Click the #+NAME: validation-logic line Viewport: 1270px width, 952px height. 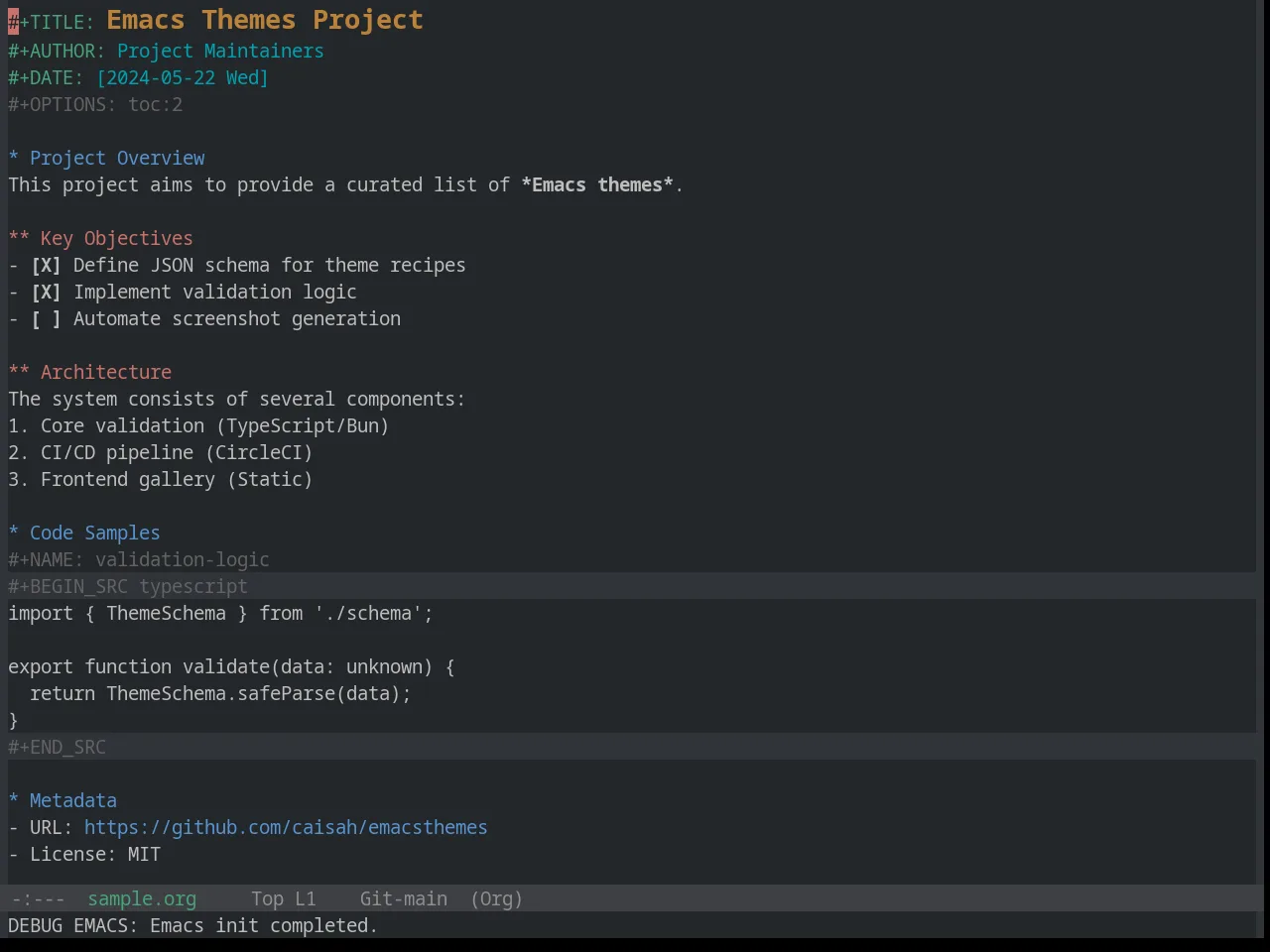[139, 560]
